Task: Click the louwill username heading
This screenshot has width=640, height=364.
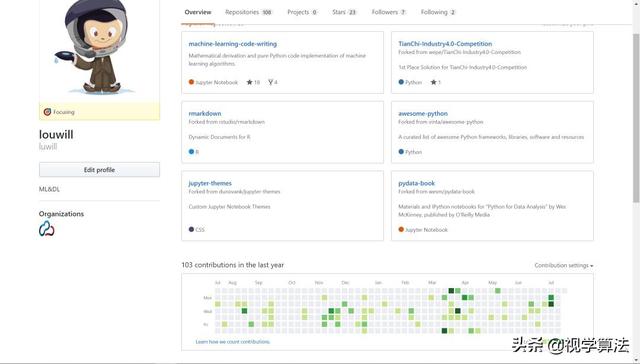Action: (x=56, y=135)
